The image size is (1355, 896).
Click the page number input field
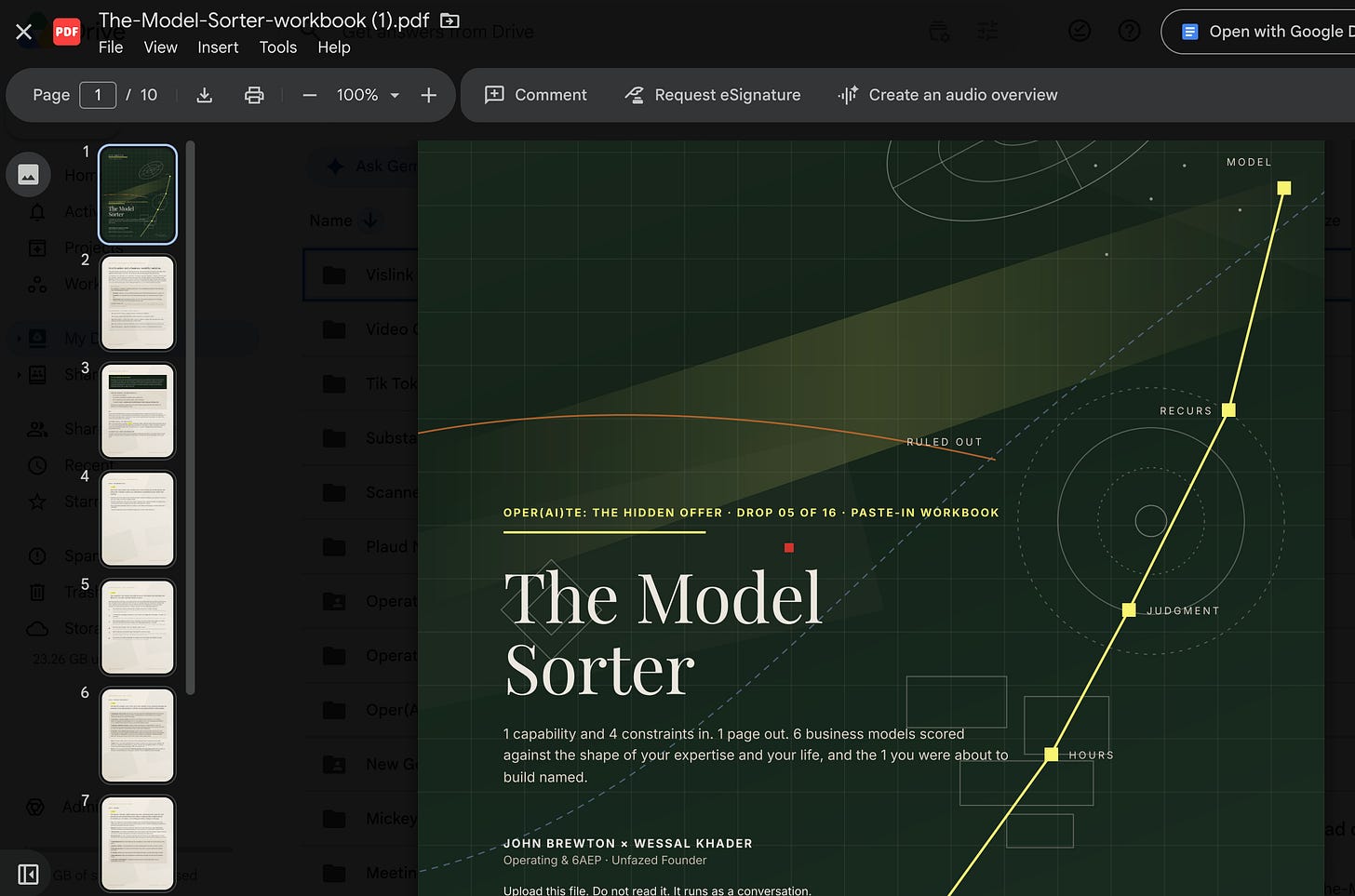pos(98,95)
